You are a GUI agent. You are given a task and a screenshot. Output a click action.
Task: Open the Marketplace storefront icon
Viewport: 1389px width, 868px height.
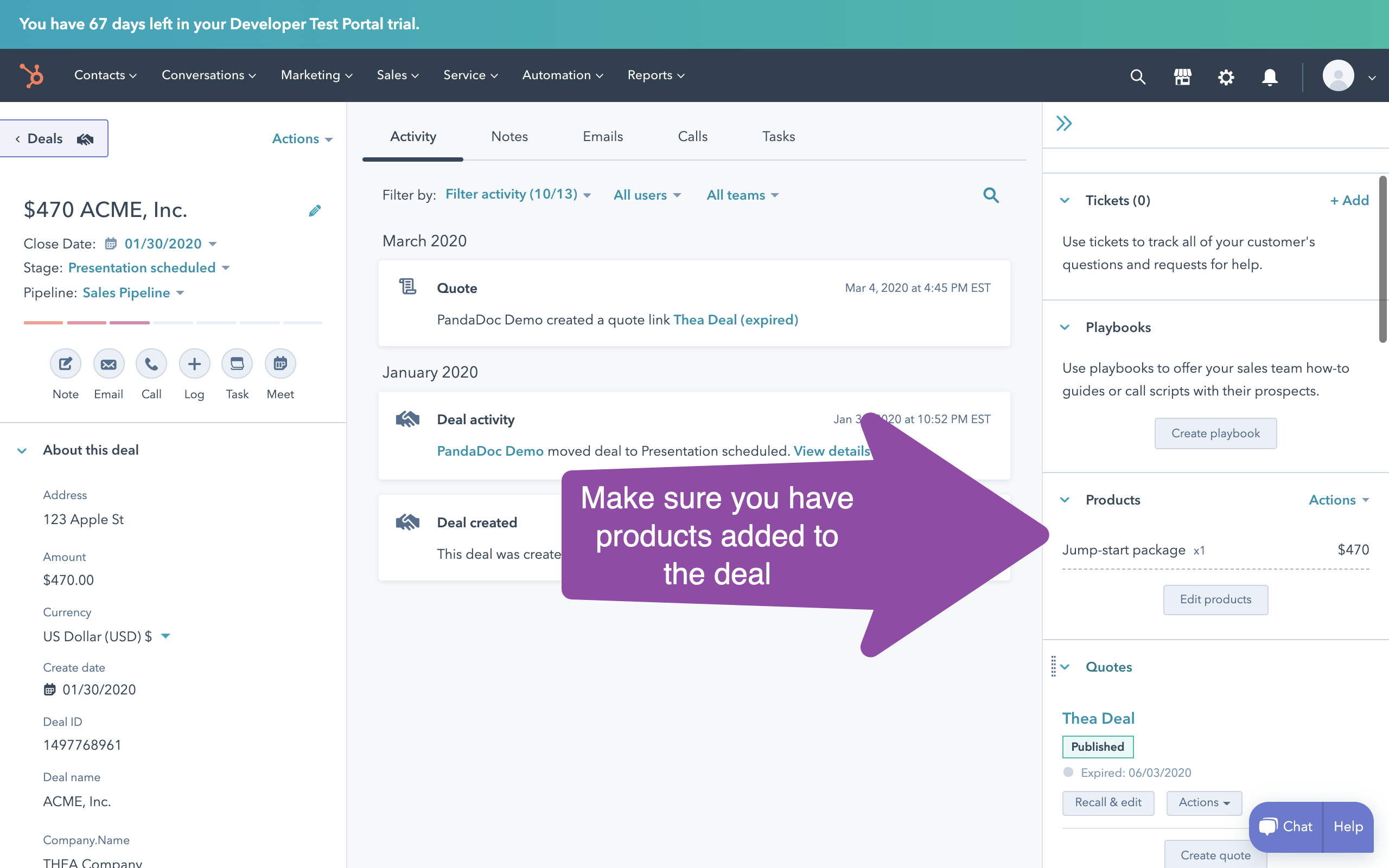tap(1182, 76)
